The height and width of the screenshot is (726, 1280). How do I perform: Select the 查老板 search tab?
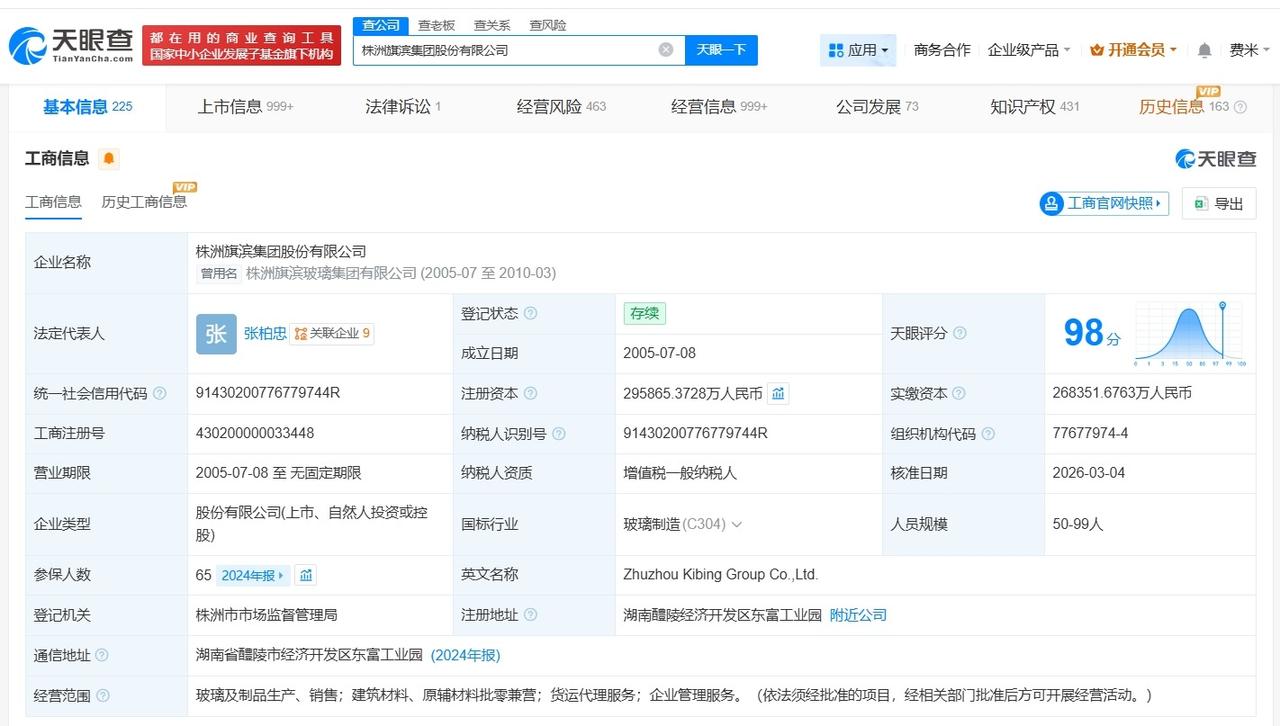click(x=436, y=25)
